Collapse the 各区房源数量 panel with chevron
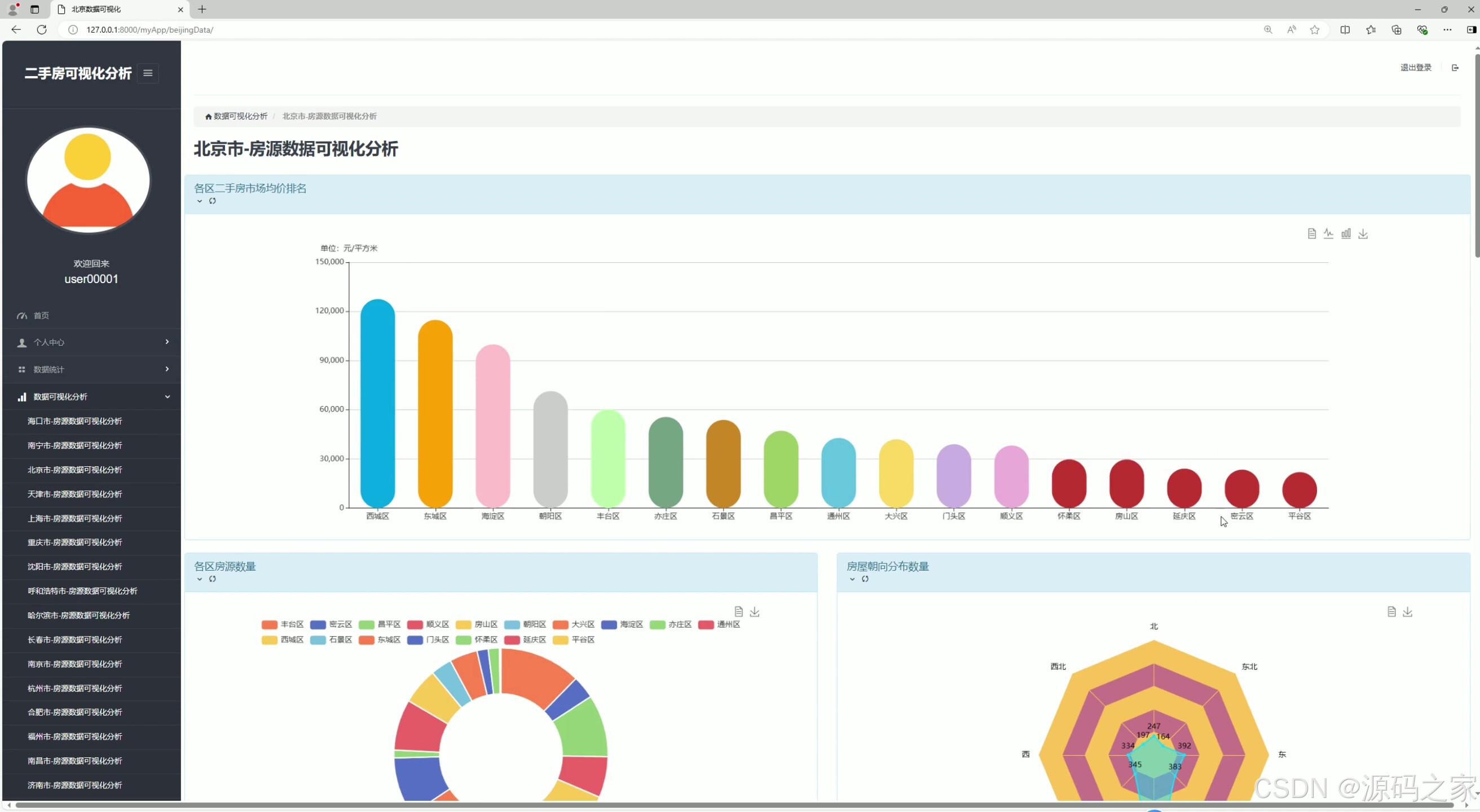The width and height of the screenshot is (1480, 812). (x=199, y=579)
